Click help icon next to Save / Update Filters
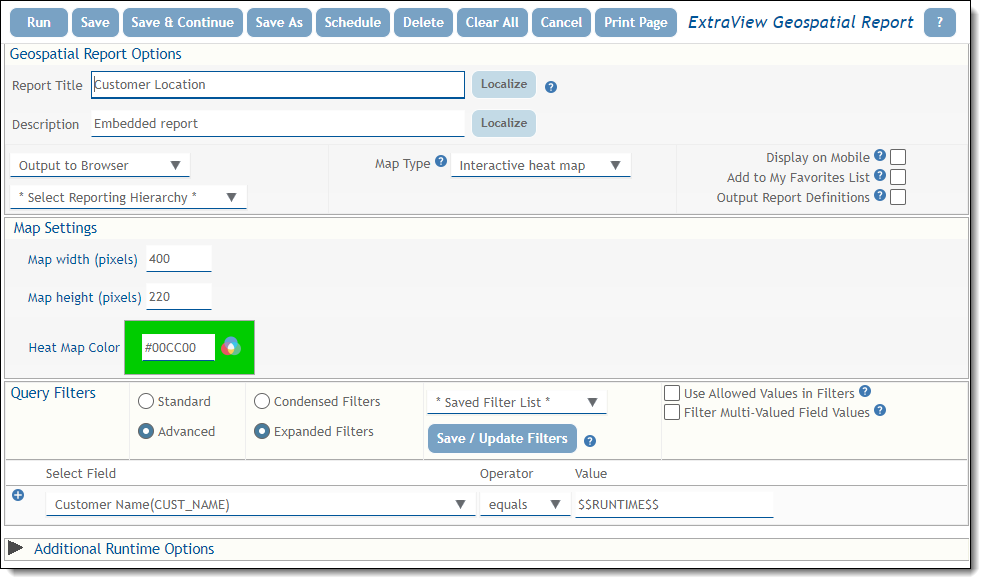Screen dimensions: 986x584 590,441
